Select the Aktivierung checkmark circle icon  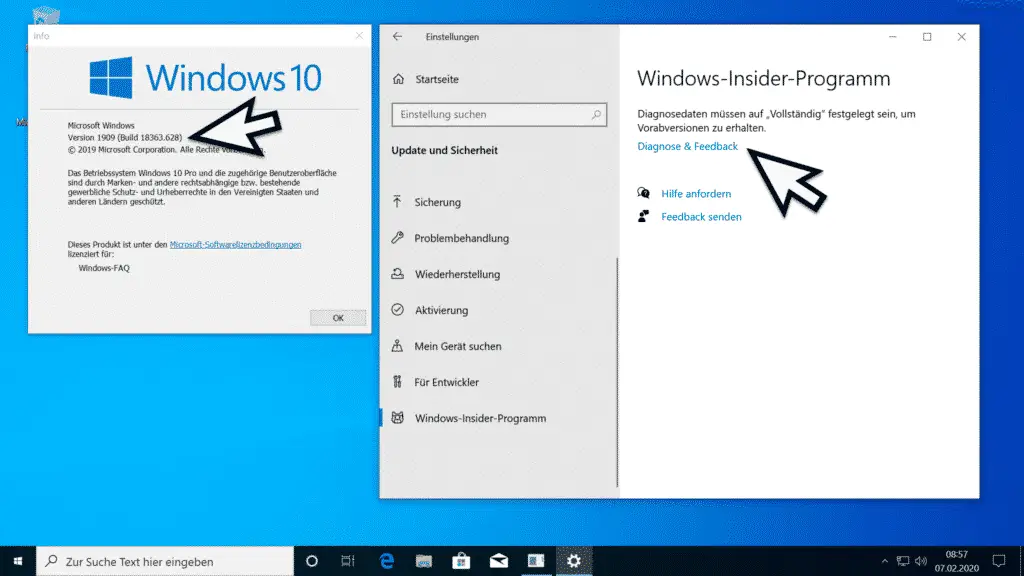pos(397,310)
